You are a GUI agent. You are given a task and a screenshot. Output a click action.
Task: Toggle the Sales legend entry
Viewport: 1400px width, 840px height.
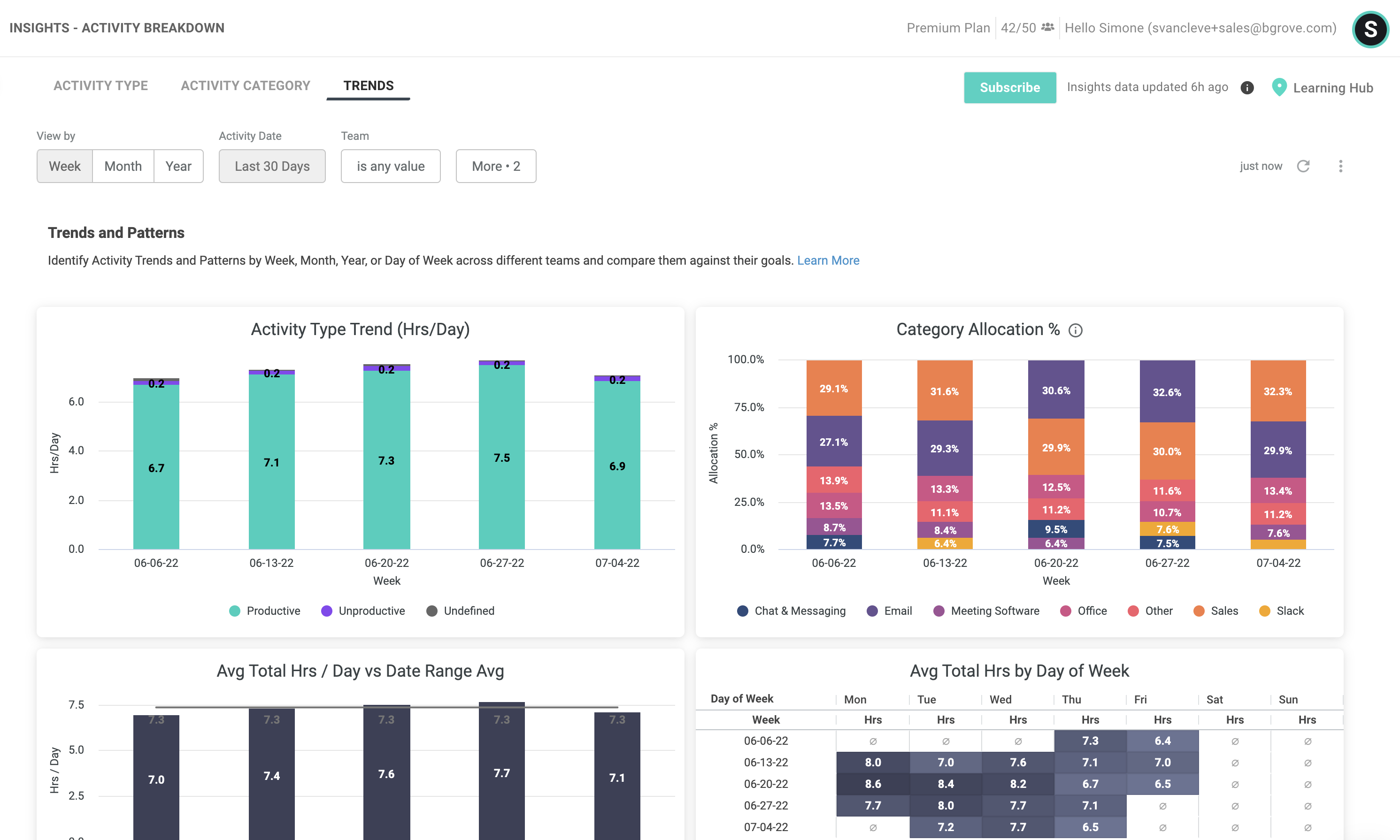pos(1215,611)
